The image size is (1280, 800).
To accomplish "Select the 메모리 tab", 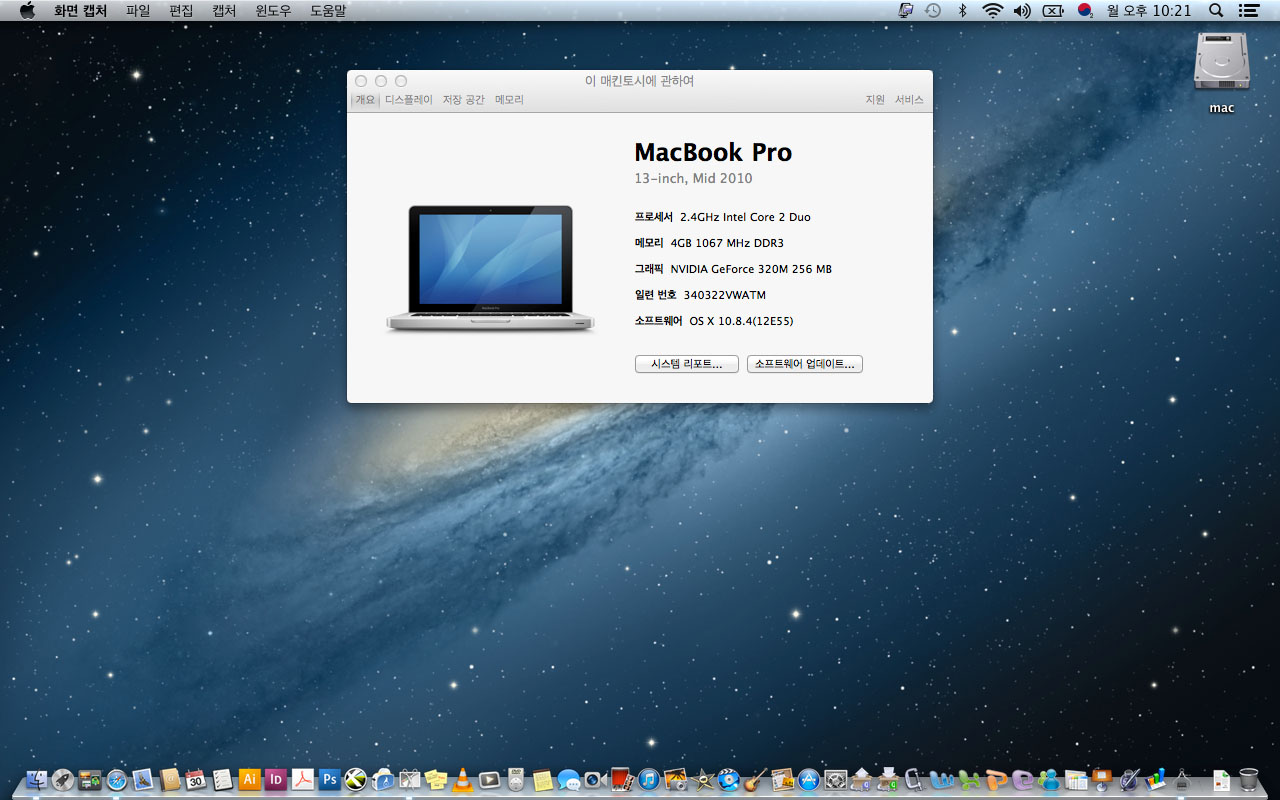I will click(x=509, y=100).
